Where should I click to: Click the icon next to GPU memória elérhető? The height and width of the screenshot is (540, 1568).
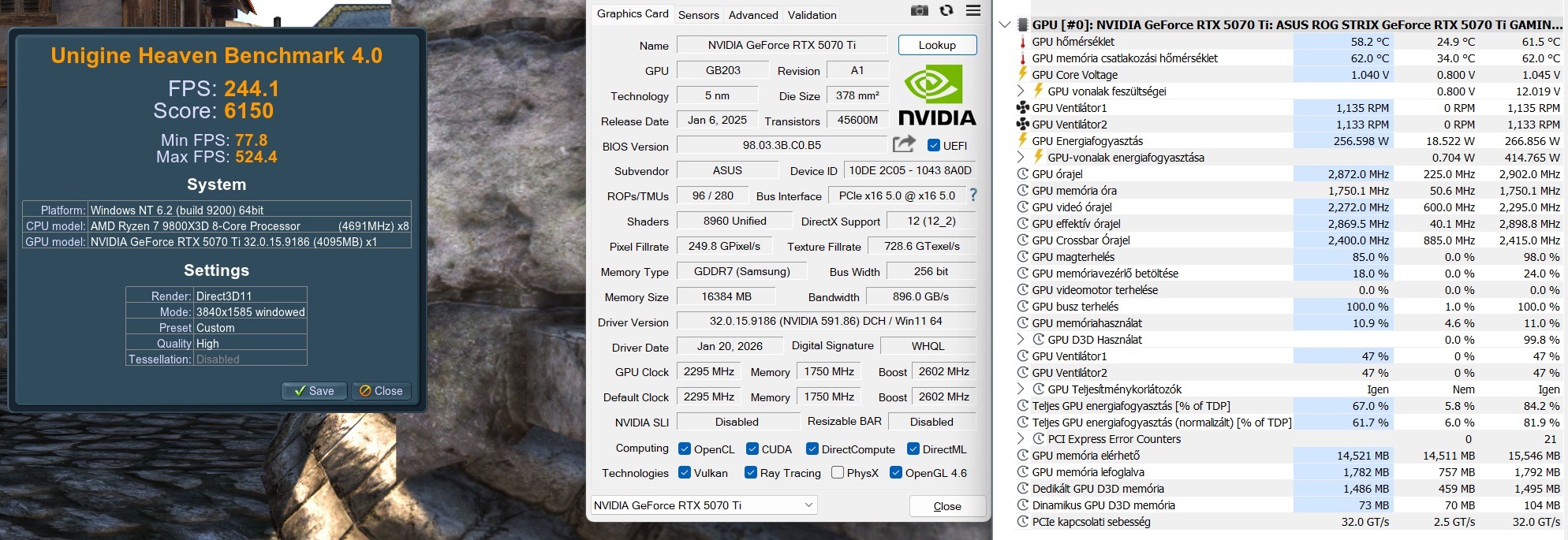coord(1023,456)
